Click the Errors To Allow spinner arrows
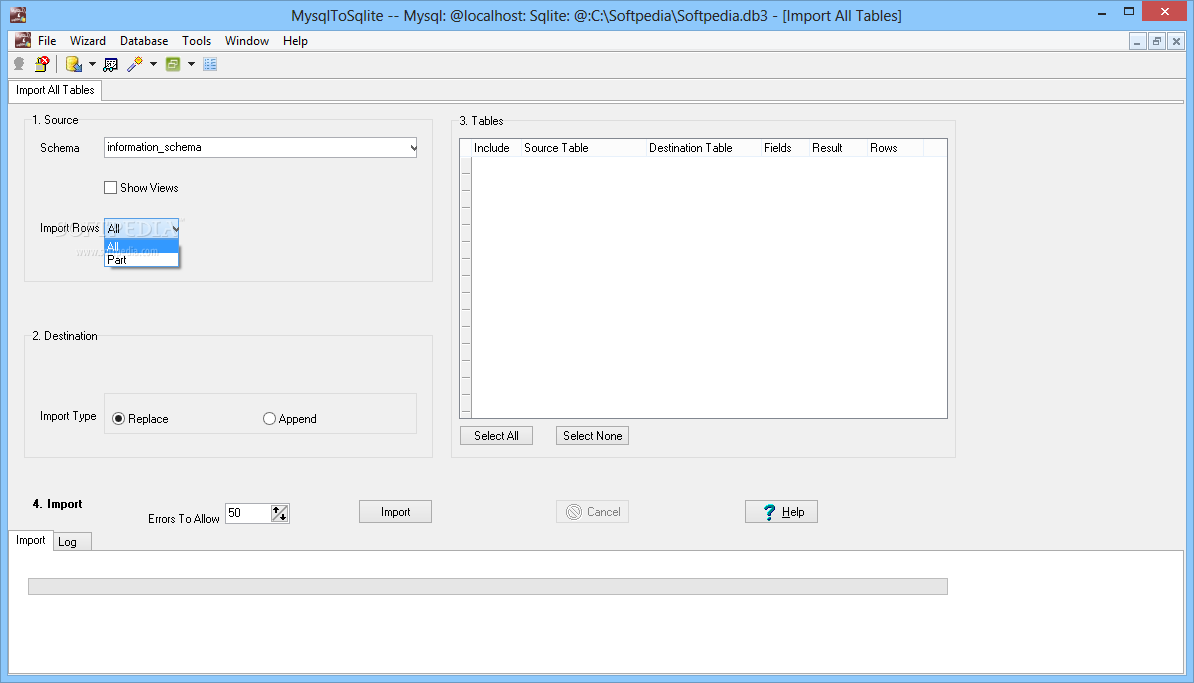The width and height of the screenshot is (1194, 683). pyautogui.click(x=280, y=513)
